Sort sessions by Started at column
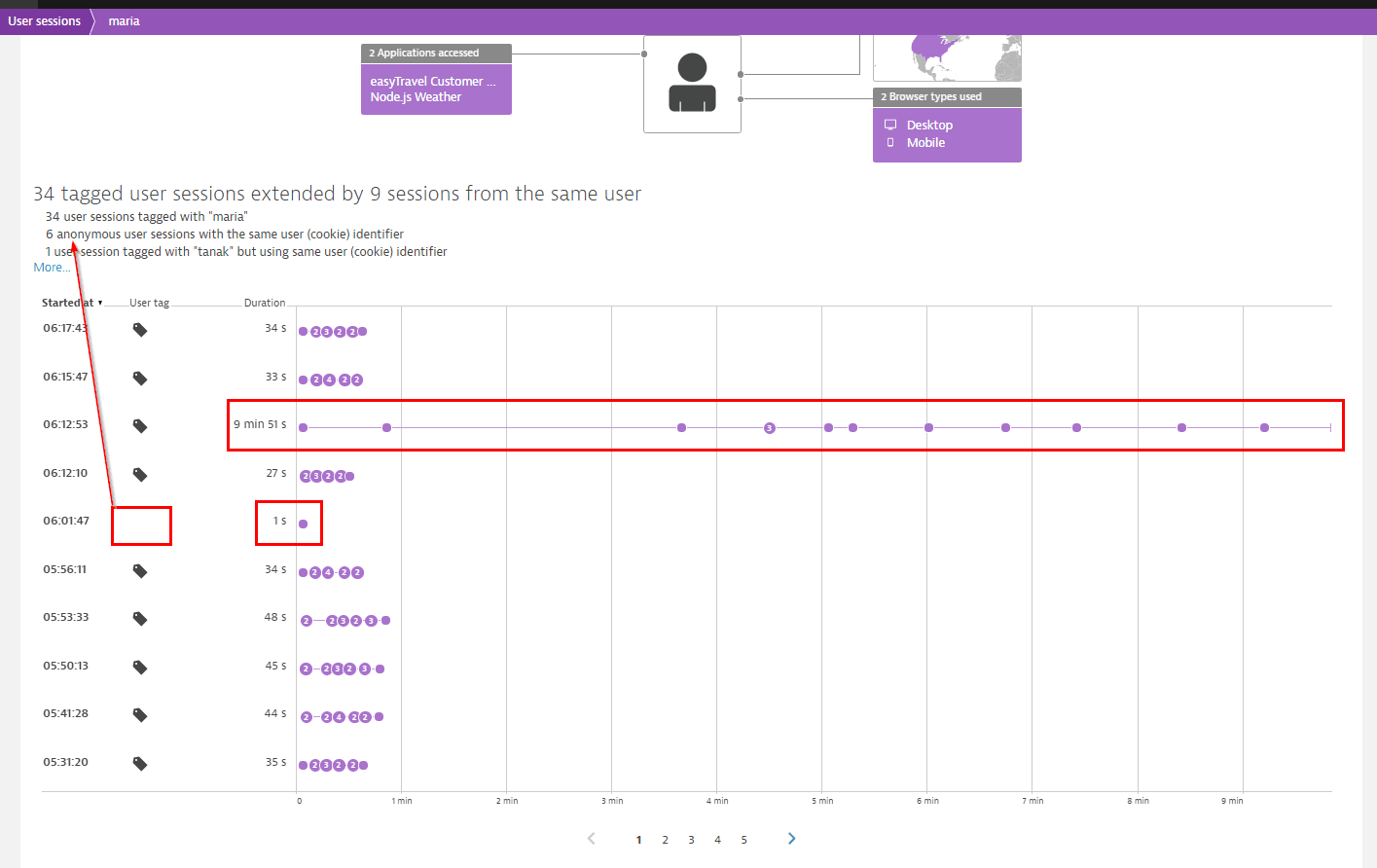The height and width of the screenshot is (868, 1377). click(x=71, y=303)
